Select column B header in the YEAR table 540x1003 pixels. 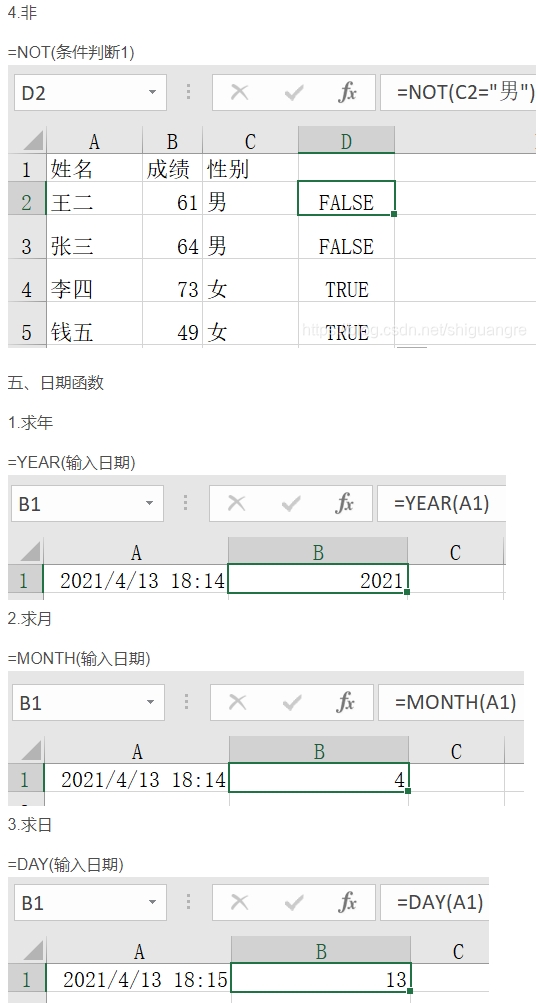pyautogui.click(x=318, y=551)
